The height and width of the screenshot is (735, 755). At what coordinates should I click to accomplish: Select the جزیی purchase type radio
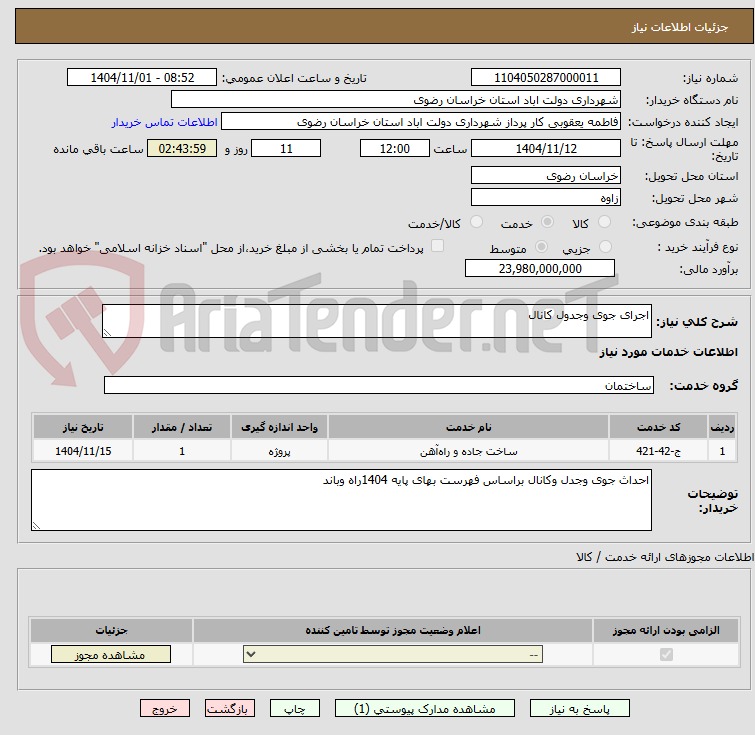coord(605,247)
